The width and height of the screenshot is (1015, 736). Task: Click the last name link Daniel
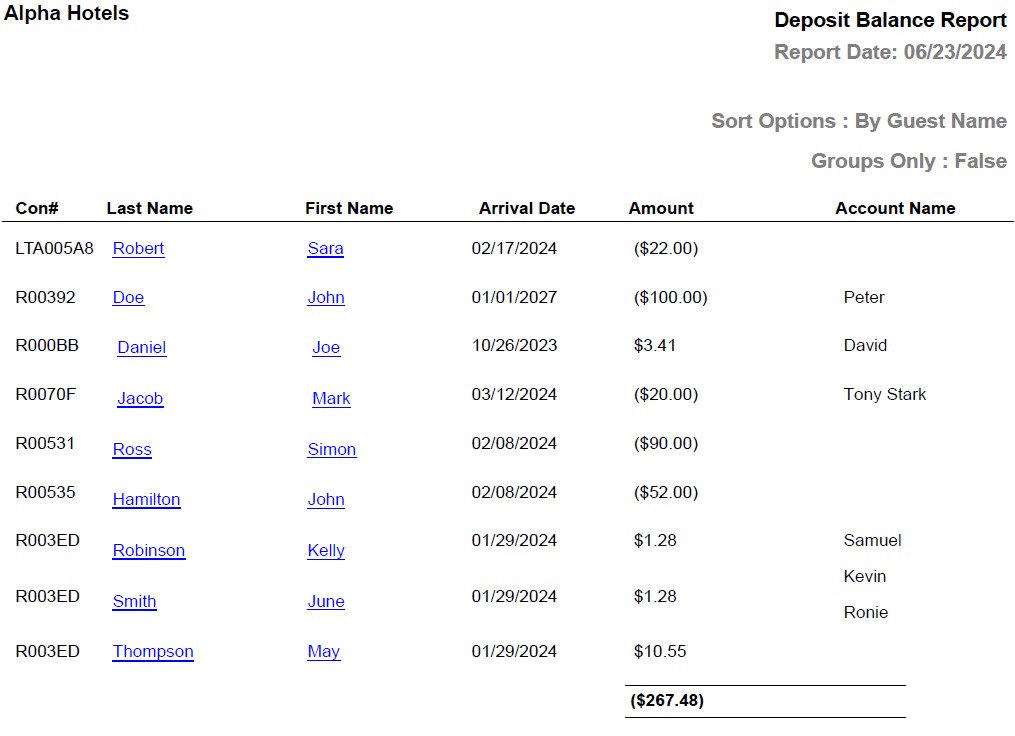[141, 347]
